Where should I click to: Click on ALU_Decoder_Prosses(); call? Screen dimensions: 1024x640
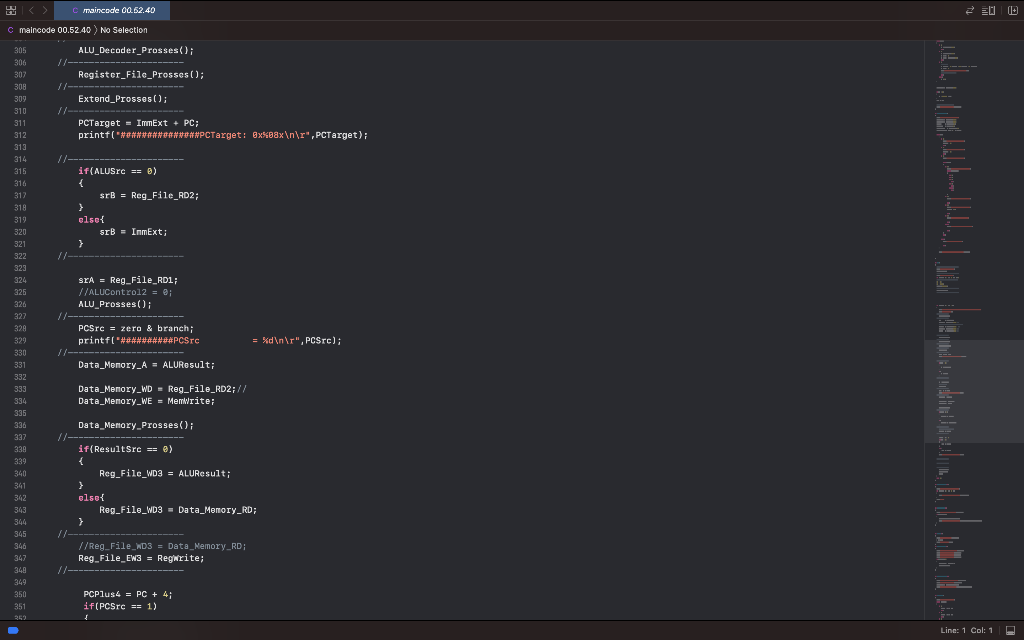136,50
